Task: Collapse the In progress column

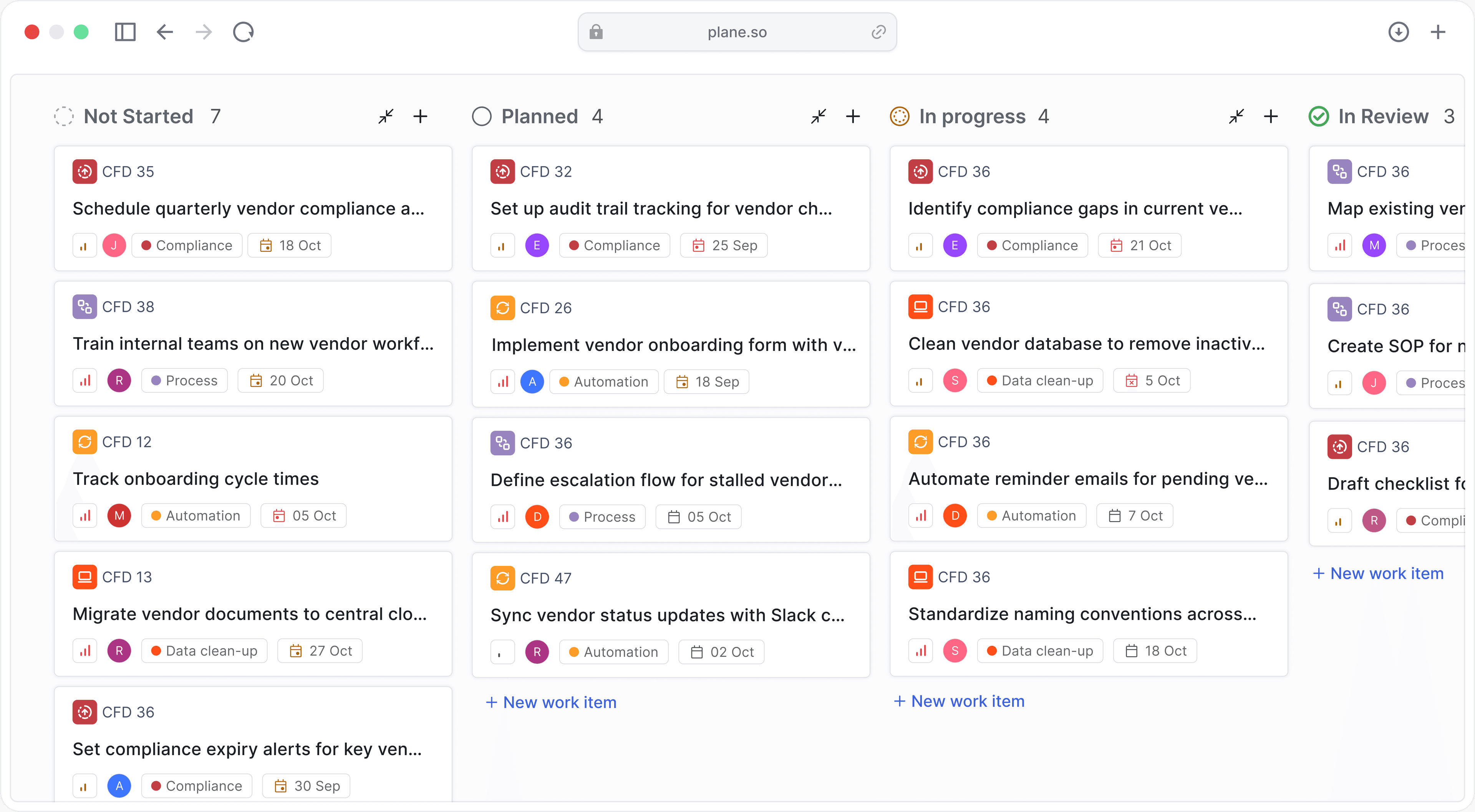Action: [1236, 116]
